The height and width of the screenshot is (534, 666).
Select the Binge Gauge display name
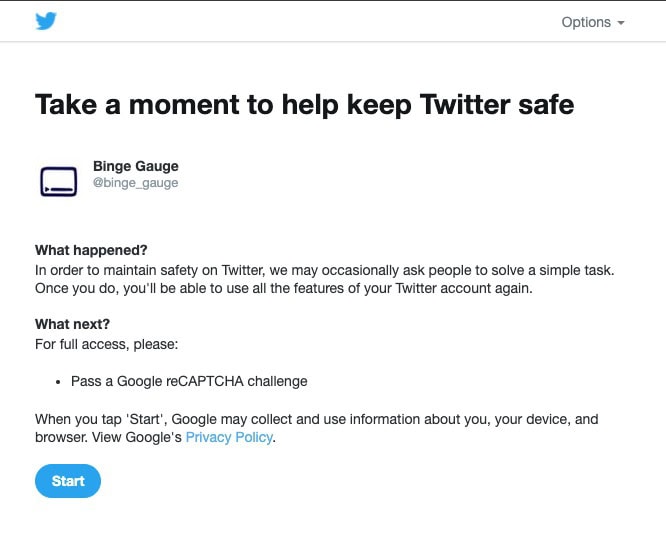[x=136, y=166]
